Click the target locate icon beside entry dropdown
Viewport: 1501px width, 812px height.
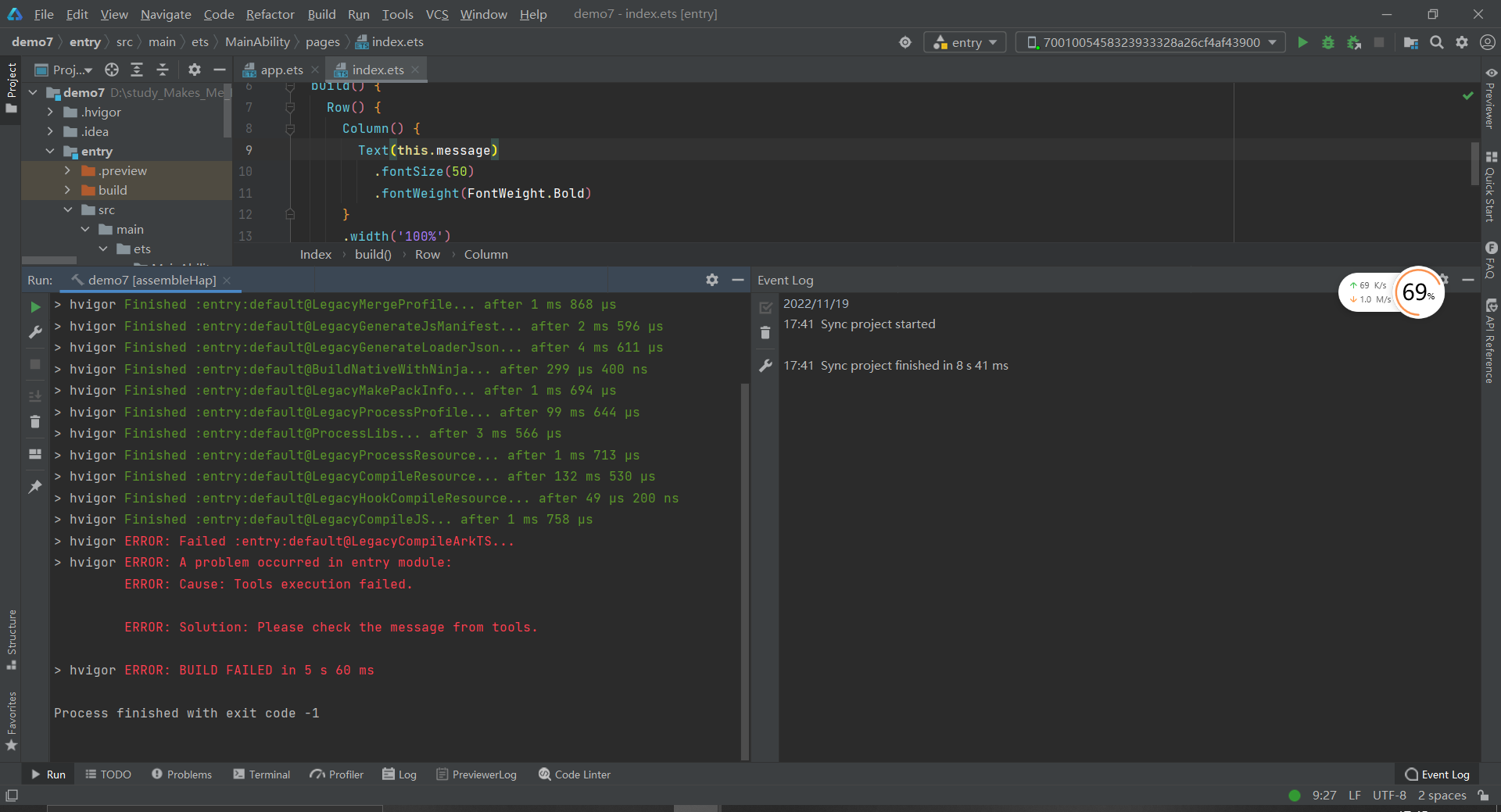click(x=905, y=42)
